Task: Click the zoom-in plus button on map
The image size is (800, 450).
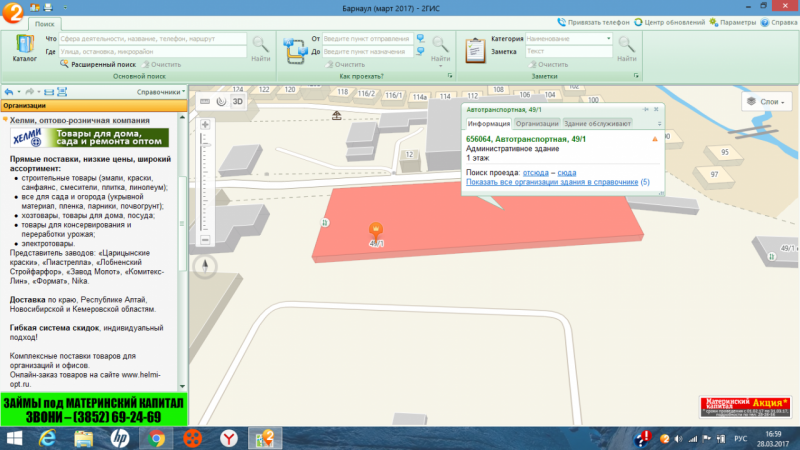Action: [205, 124]
